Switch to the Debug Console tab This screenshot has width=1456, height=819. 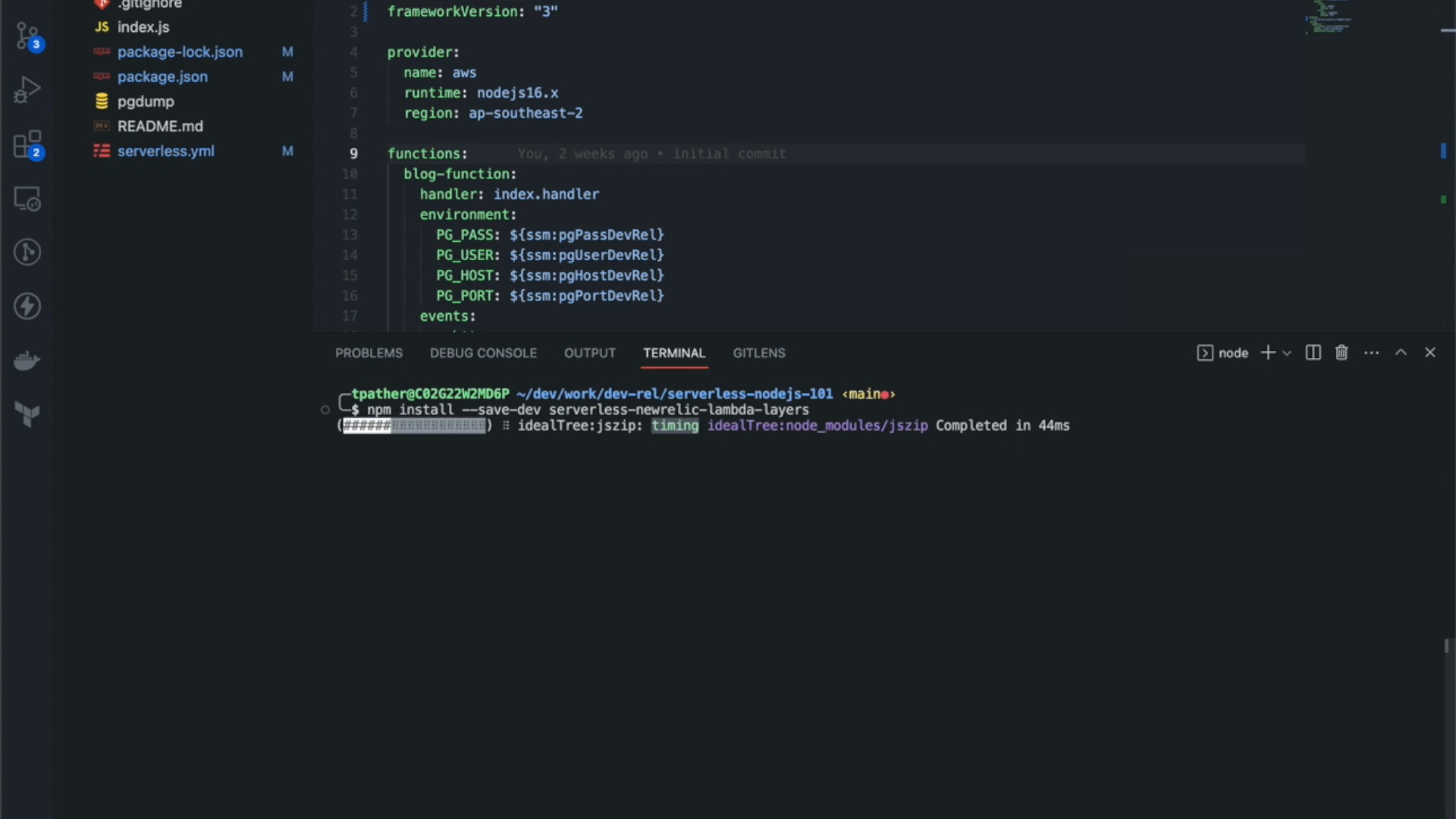(x=483, y=353)
